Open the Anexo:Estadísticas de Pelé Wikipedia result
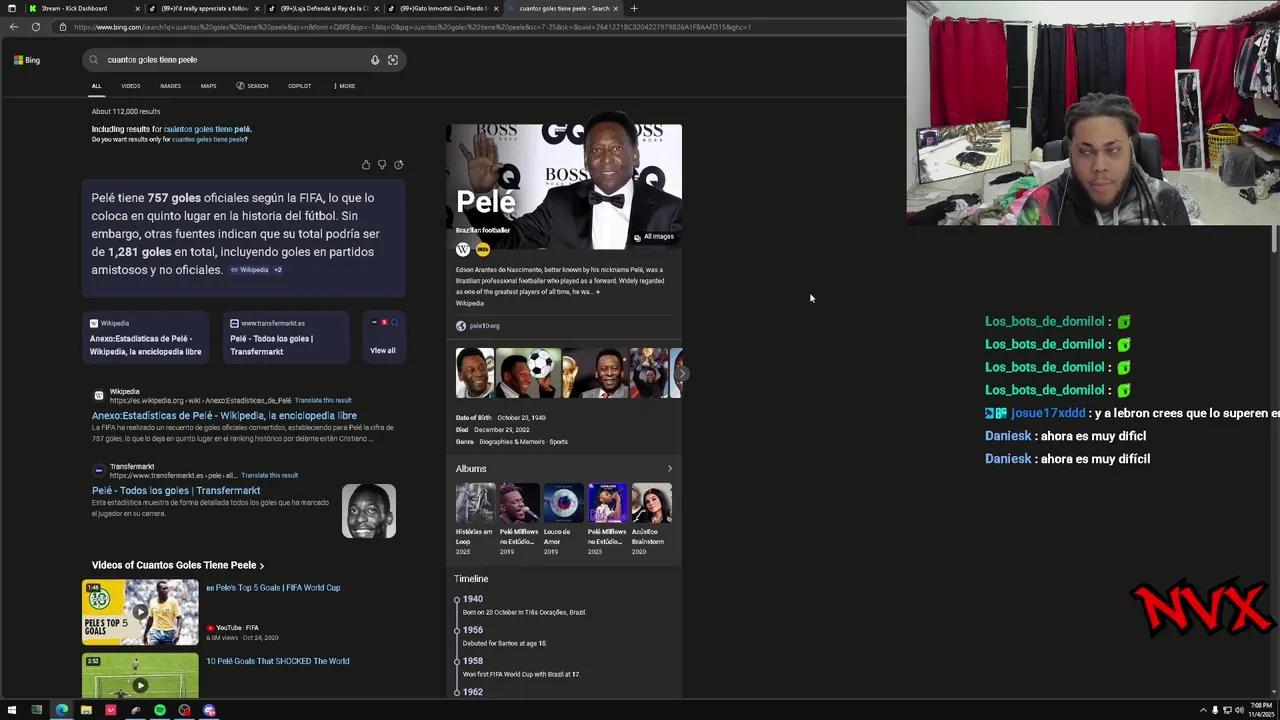 [x=224, y=416]
